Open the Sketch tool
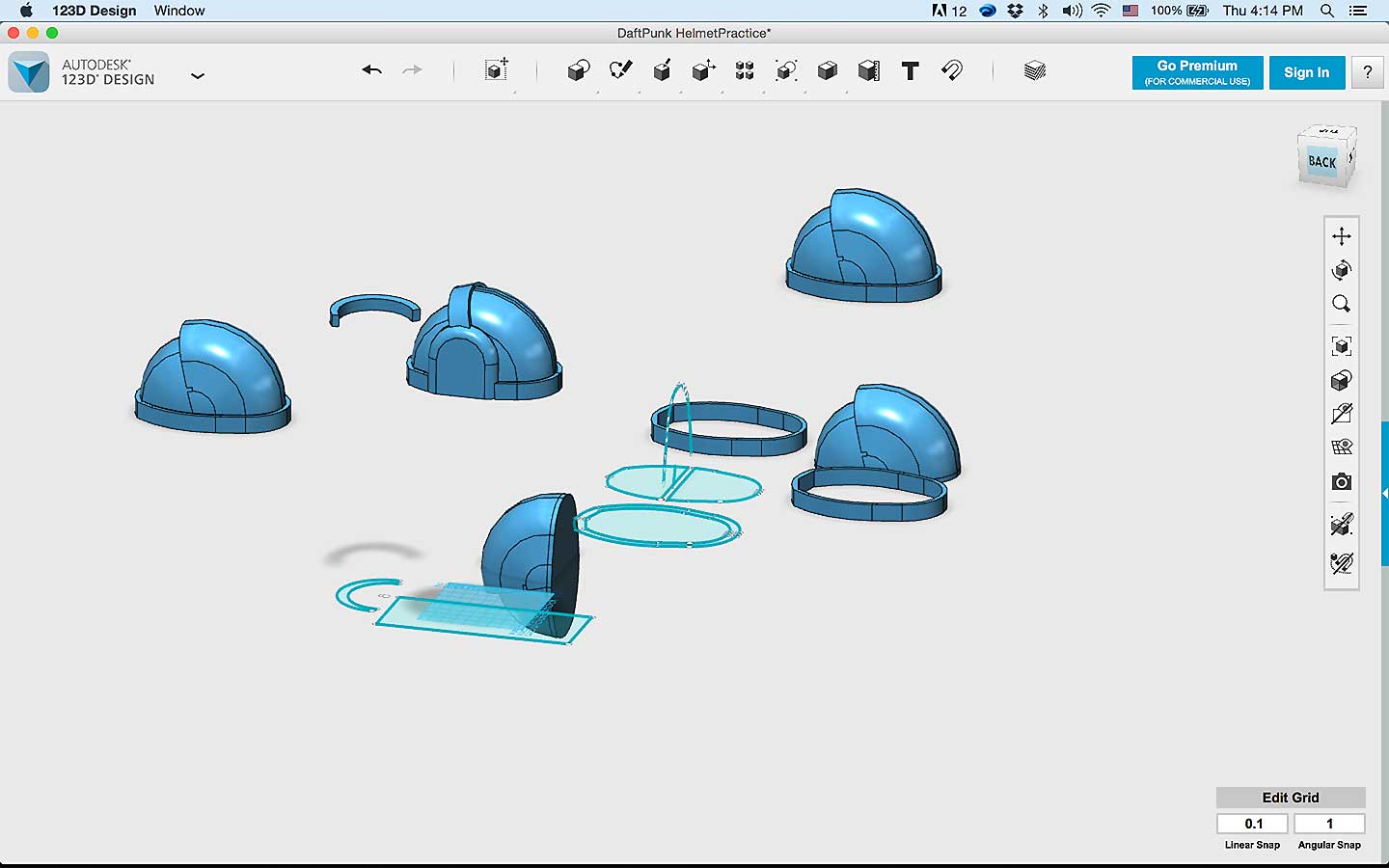 tap(621, 70)
